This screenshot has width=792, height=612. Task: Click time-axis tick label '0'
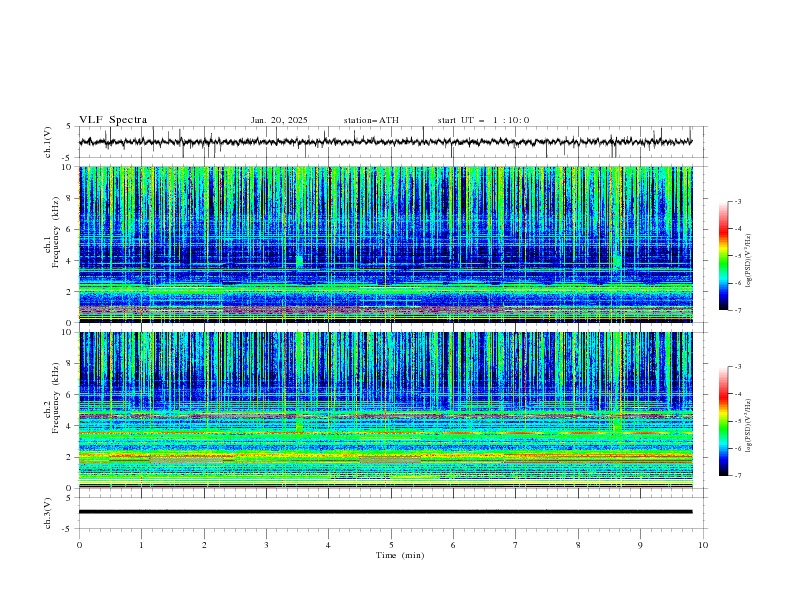coord(79,545)
